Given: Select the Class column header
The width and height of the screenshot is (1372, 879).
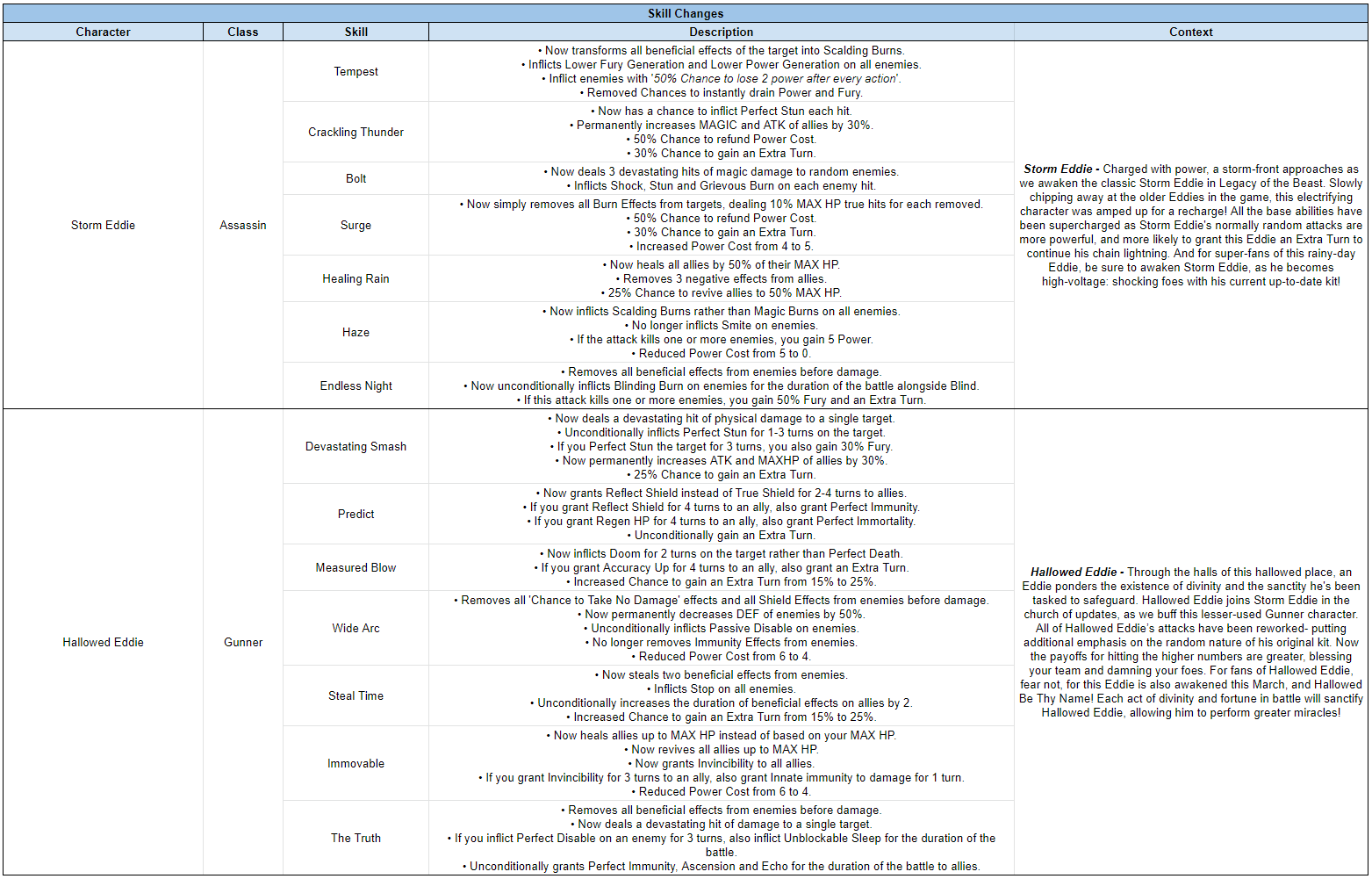Looking at the screenshot, I should [x=242, y=32].
